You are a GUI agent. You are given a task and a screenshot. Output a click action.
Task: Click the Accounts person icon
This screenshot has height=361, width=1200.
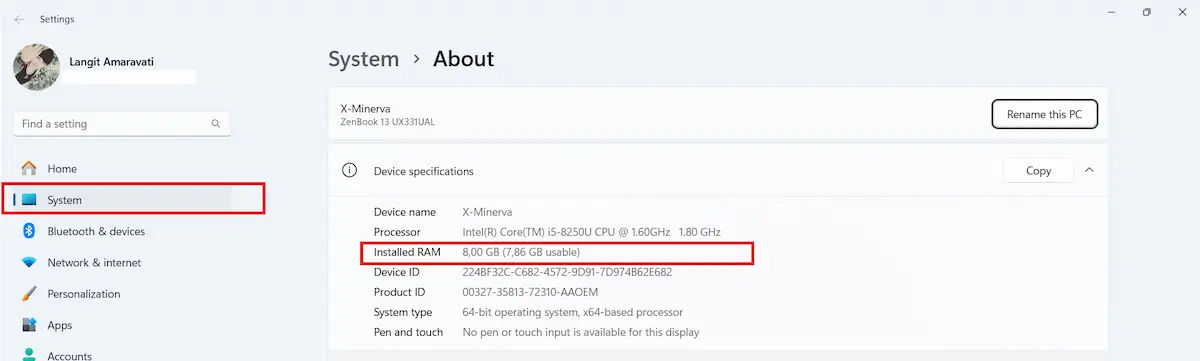pyautogui.click(x=29, y=354)
